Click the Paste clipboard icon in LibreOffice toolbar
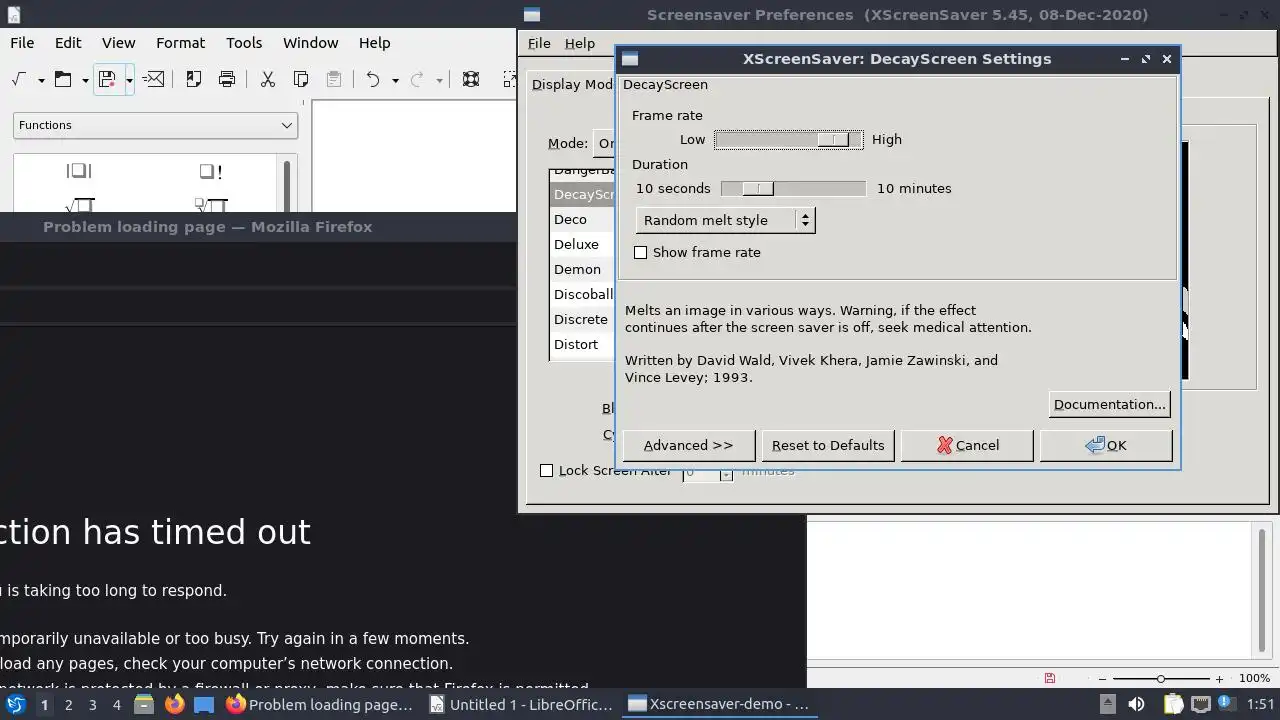Viewport: 1280px width, 720px height. pos(334,79)
